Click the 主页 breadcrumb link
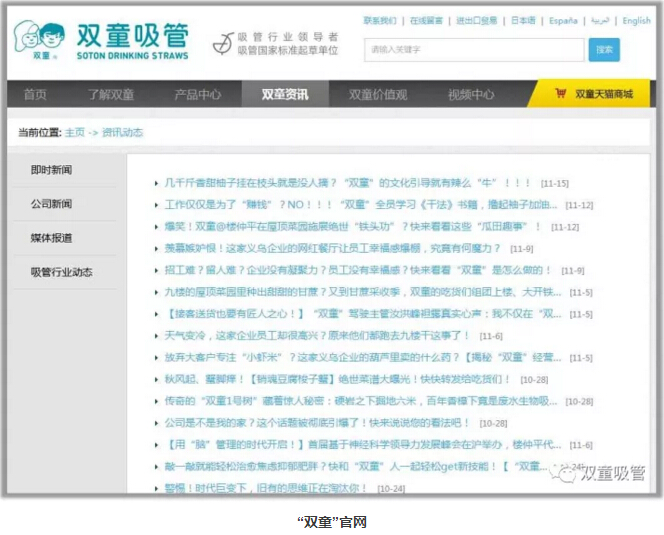664x535 pixels. click(x=75, y=132)
